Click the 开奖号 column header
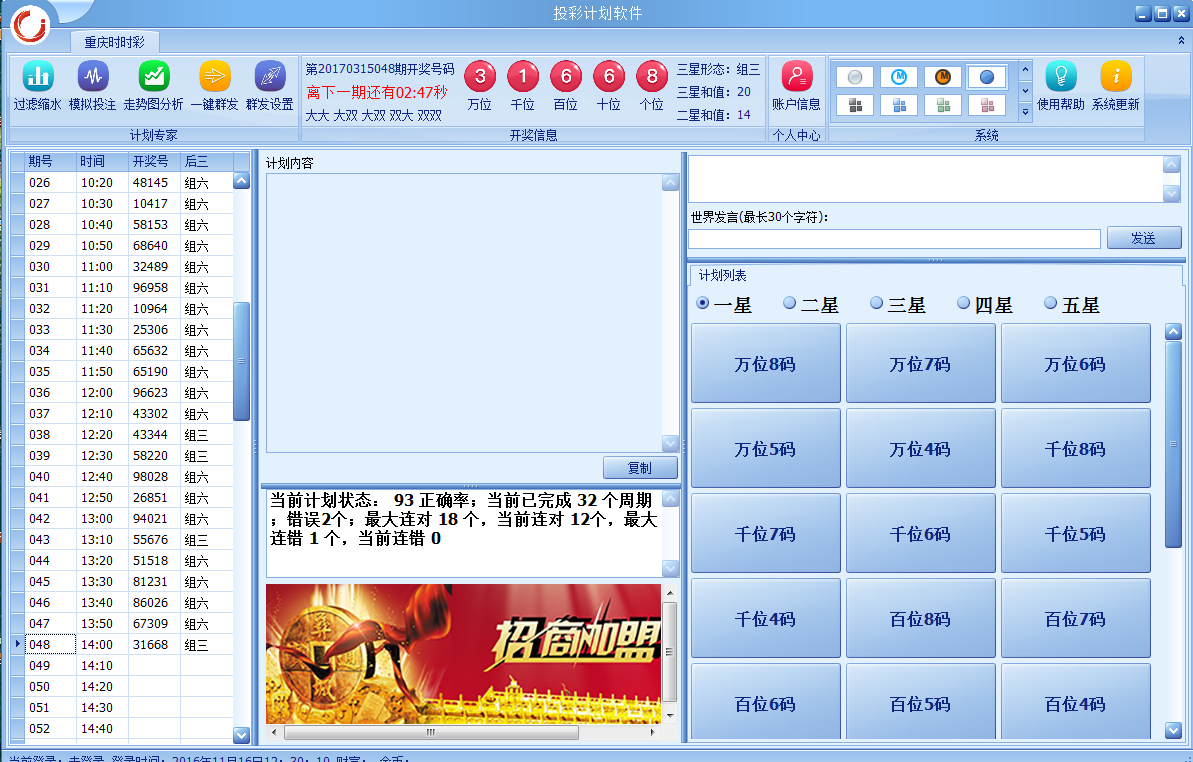The image size is (1193, 762). pos(154,161)
